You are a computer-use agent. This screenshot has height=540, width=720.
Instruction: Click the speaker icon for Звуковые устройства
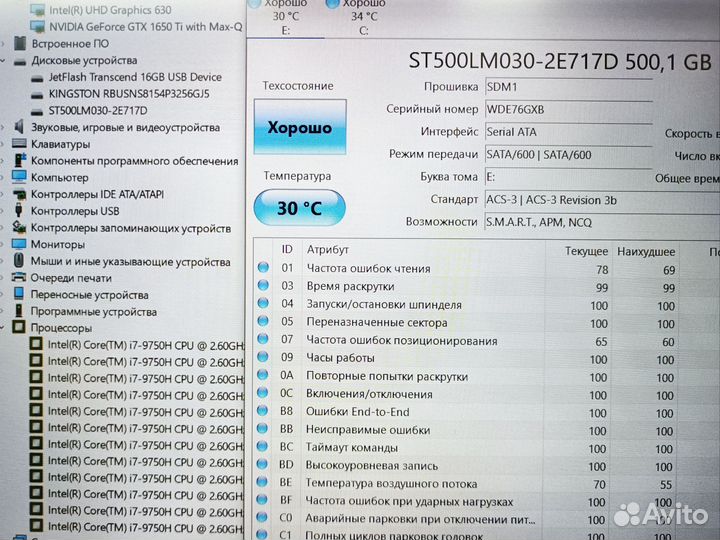click(x=19, y=127)
